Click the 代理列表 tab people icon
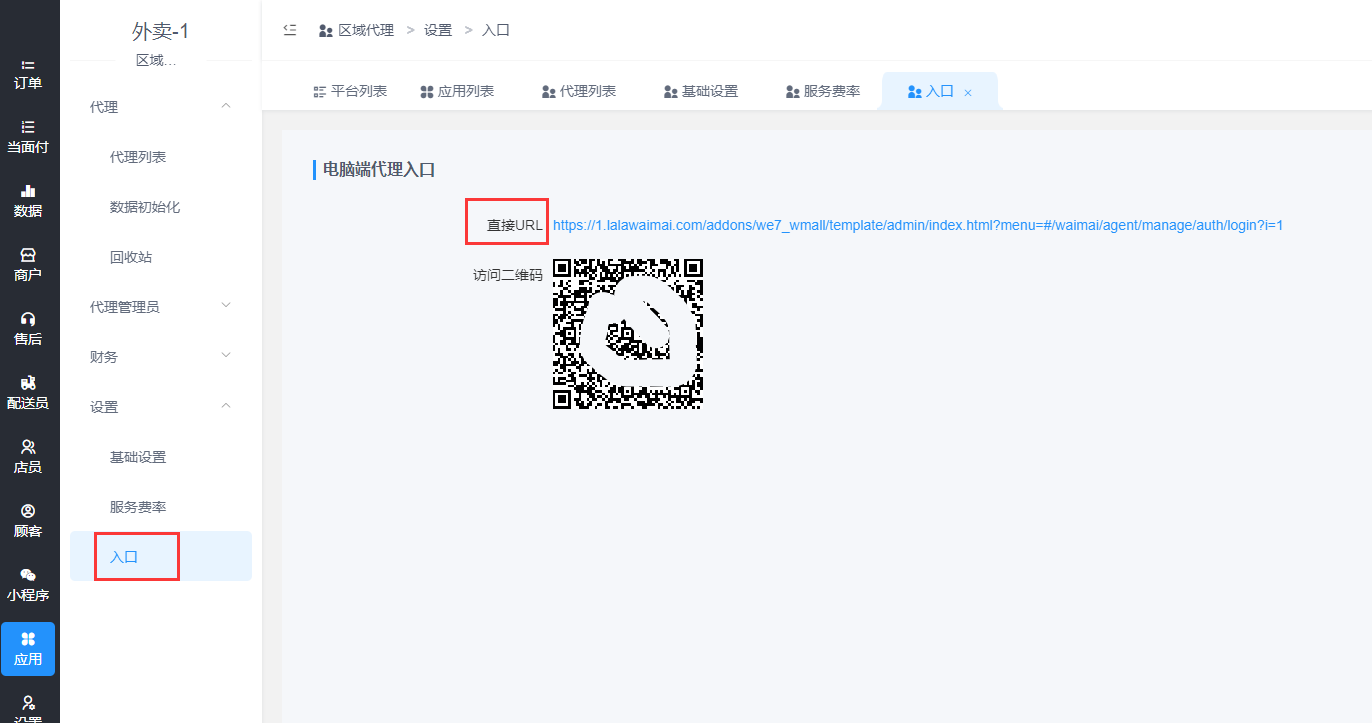Image resolution: width=1372 pixels, height=723 pixels. coord(549,92)
